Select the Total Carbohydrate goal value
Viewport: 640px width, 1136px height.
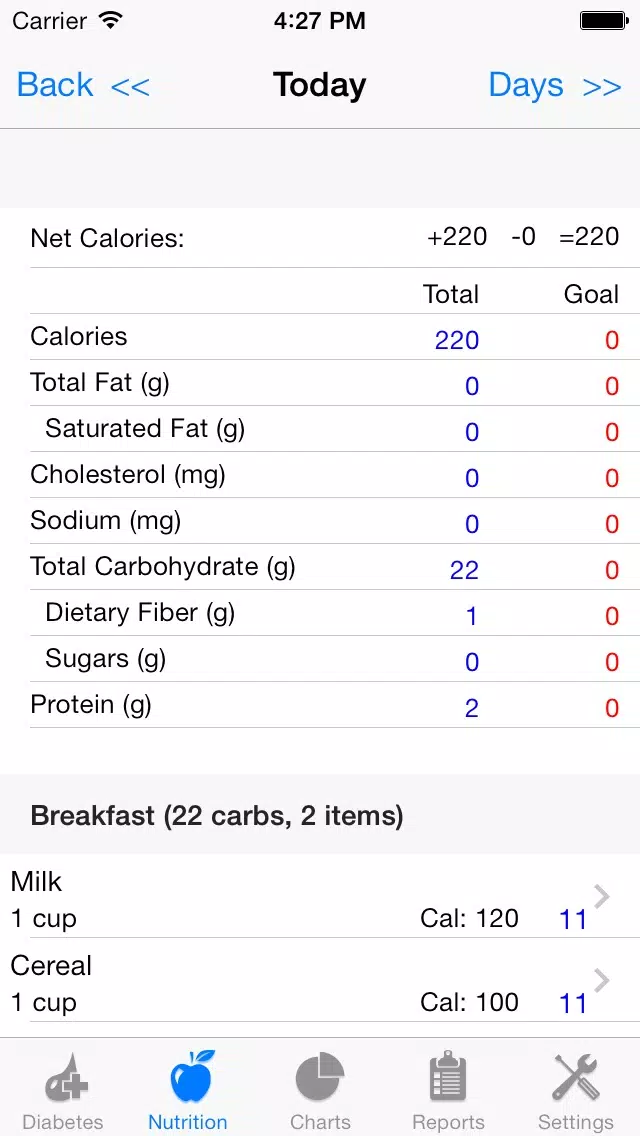[612, 570]
